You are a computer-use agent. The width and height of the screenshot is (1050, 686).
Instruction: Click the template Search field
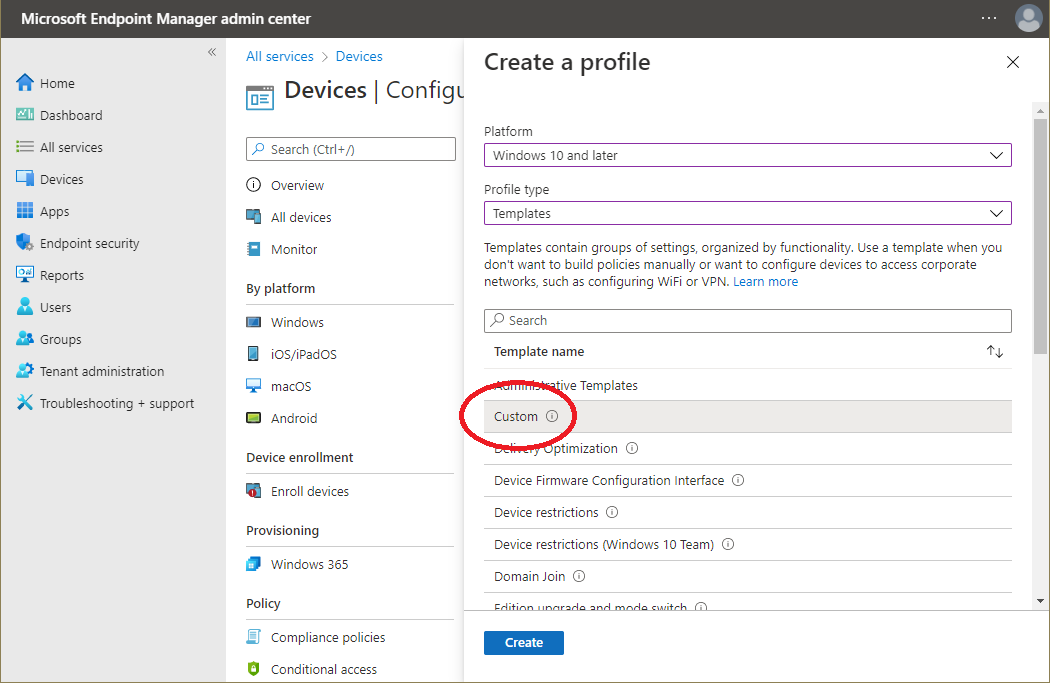[x=747, y=321]
